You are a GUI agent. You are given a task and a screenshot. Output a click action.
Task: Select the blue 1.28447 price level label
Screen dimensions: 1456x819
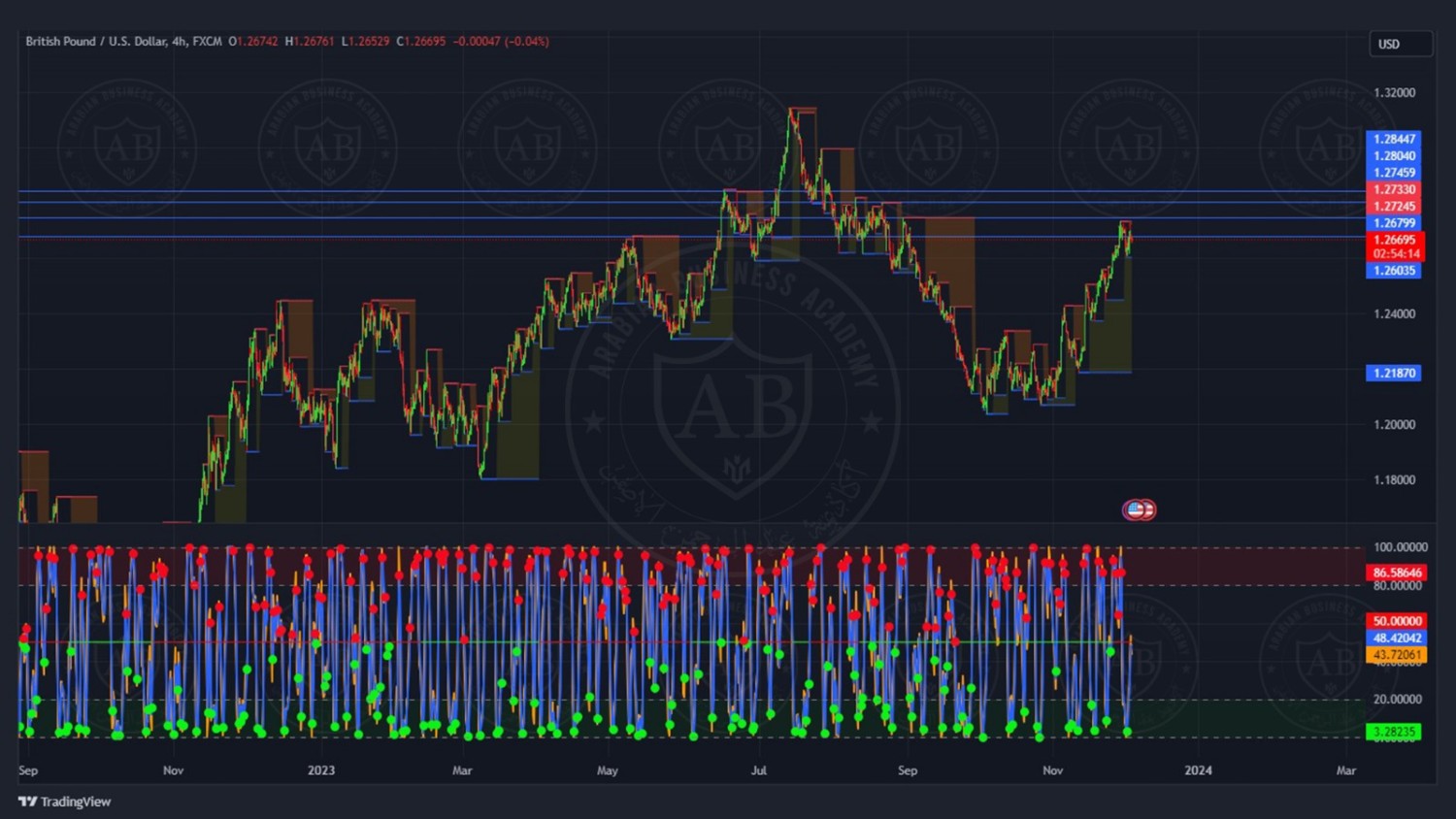click(x=1393, y=139)
